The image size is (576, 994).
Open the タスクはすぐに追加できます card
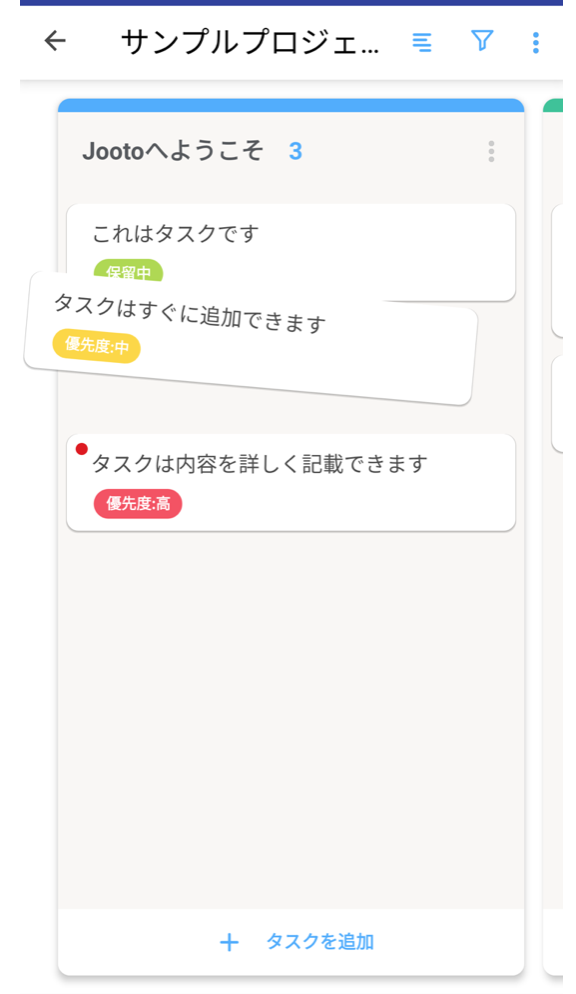tap(250, 323)
